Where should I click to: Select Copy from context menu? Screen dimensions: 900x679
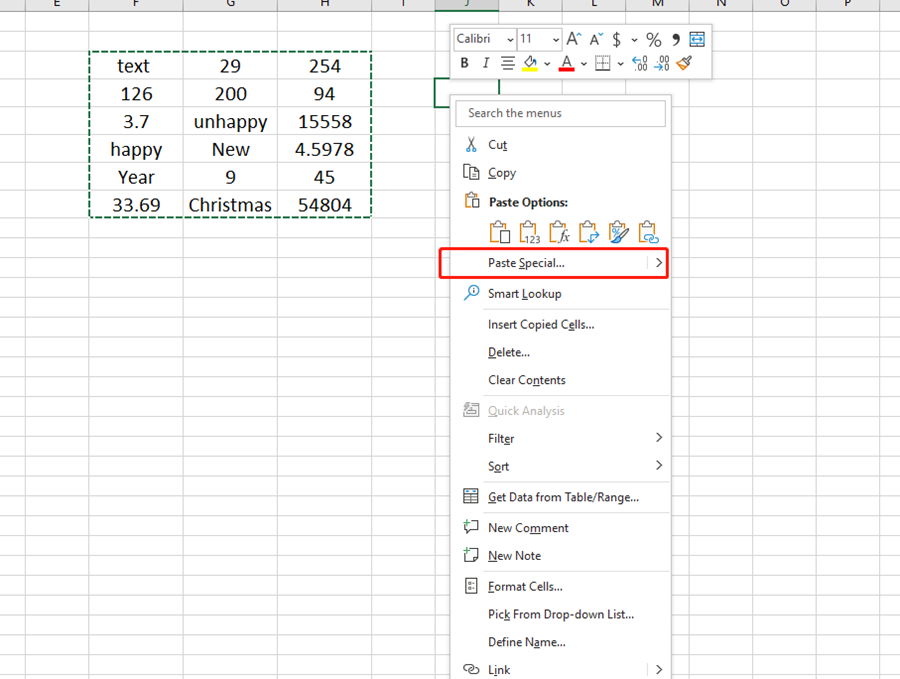(562, 172)
